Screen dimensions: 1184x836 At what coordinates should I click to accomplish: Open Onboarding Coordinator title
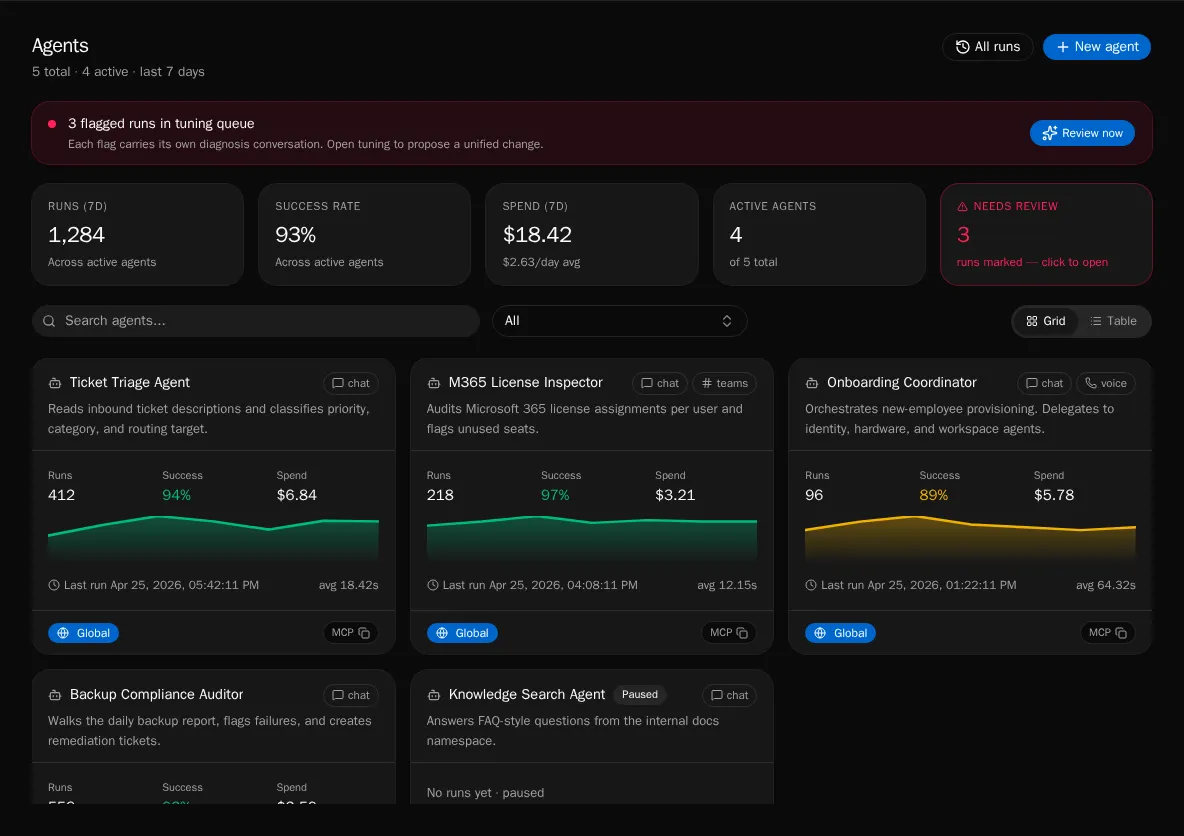tap(902, 383)
